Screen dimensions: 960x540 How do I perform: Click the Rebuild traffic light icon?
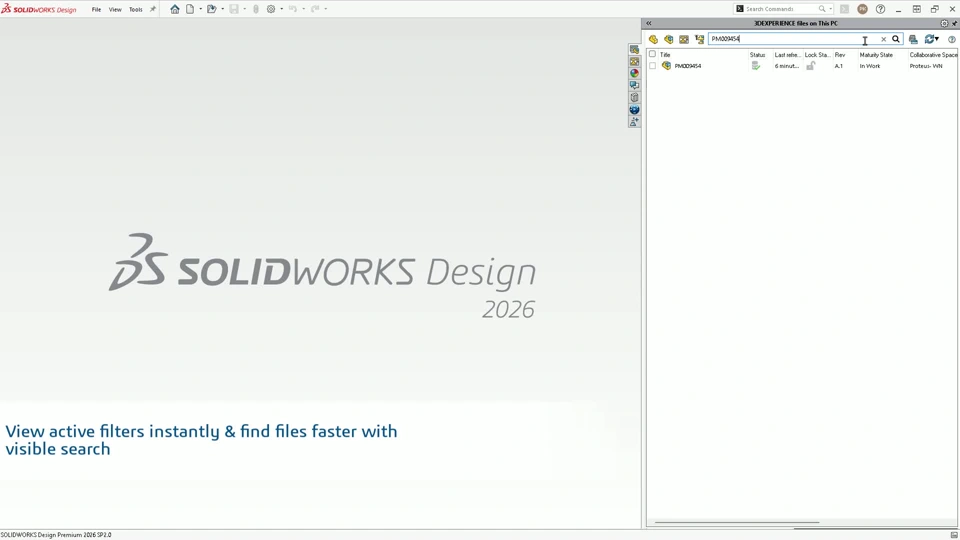[x=256, y=9]
